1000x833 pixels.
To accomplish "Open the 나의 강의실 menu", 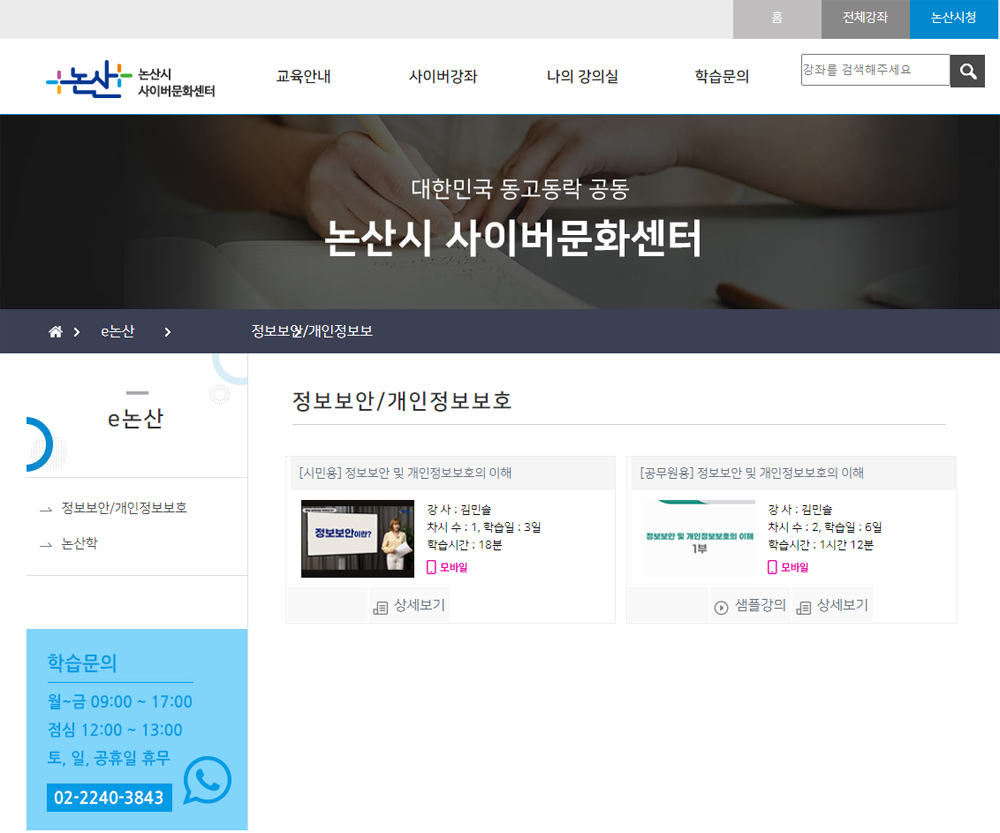I will coord(582,77).
